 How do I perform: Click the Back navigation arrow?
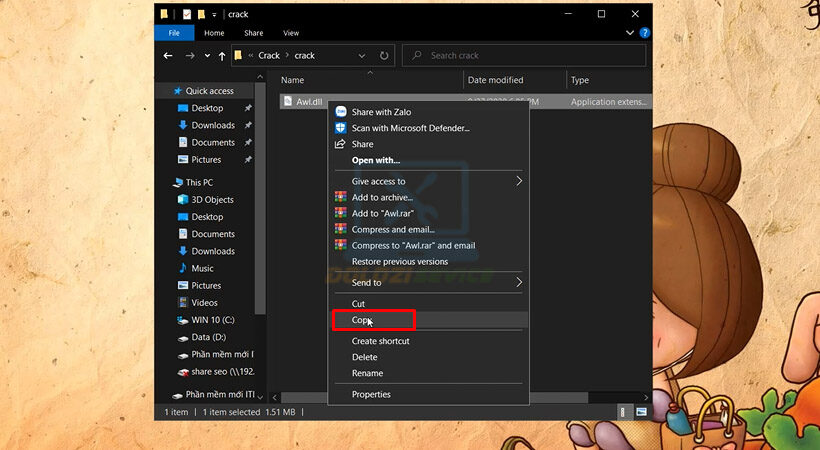(x=169, y=56)
